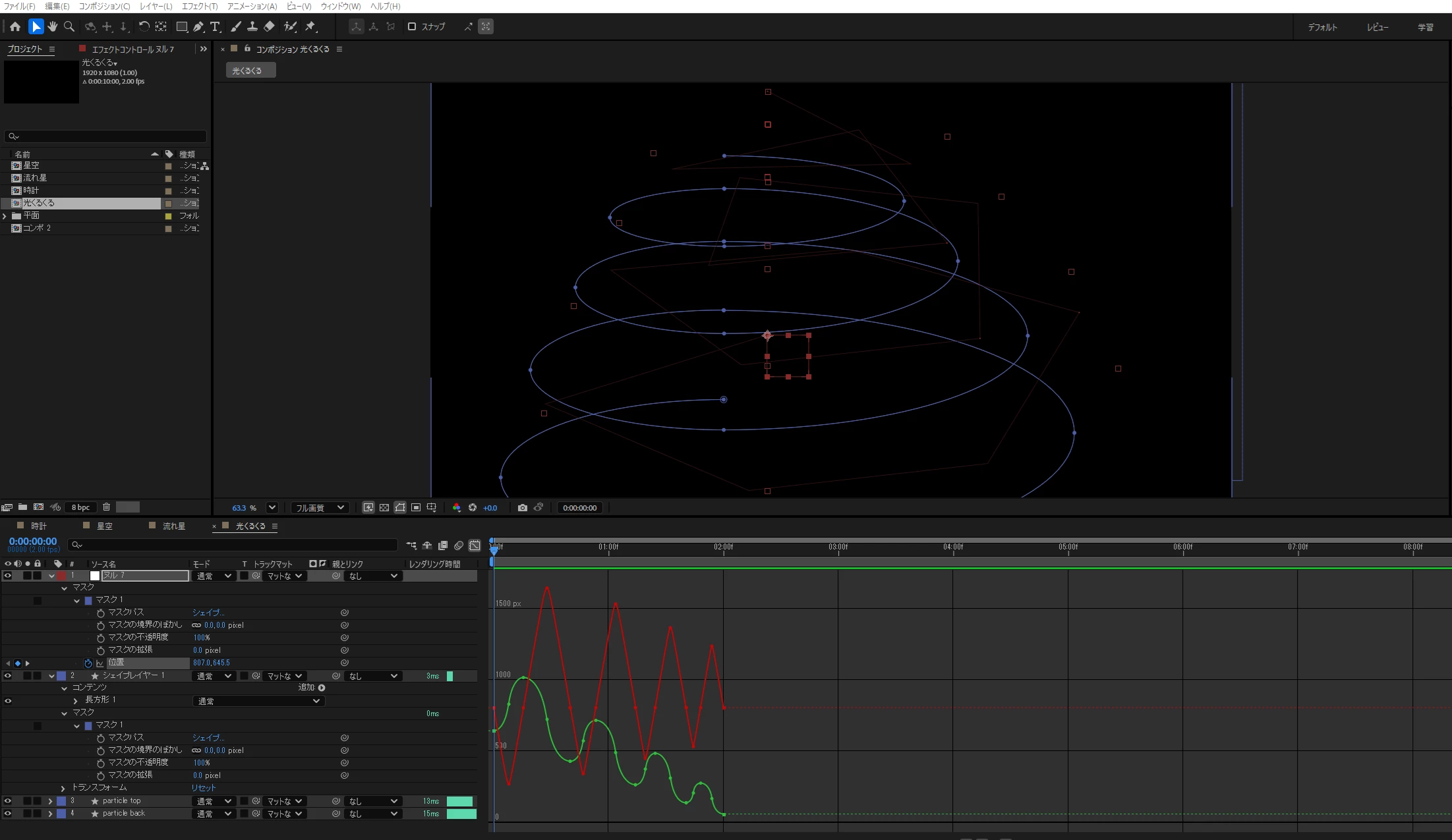This screenshot has height=840, width=1452.
Task: Select the Eraser tool
Action: (269, 26)
